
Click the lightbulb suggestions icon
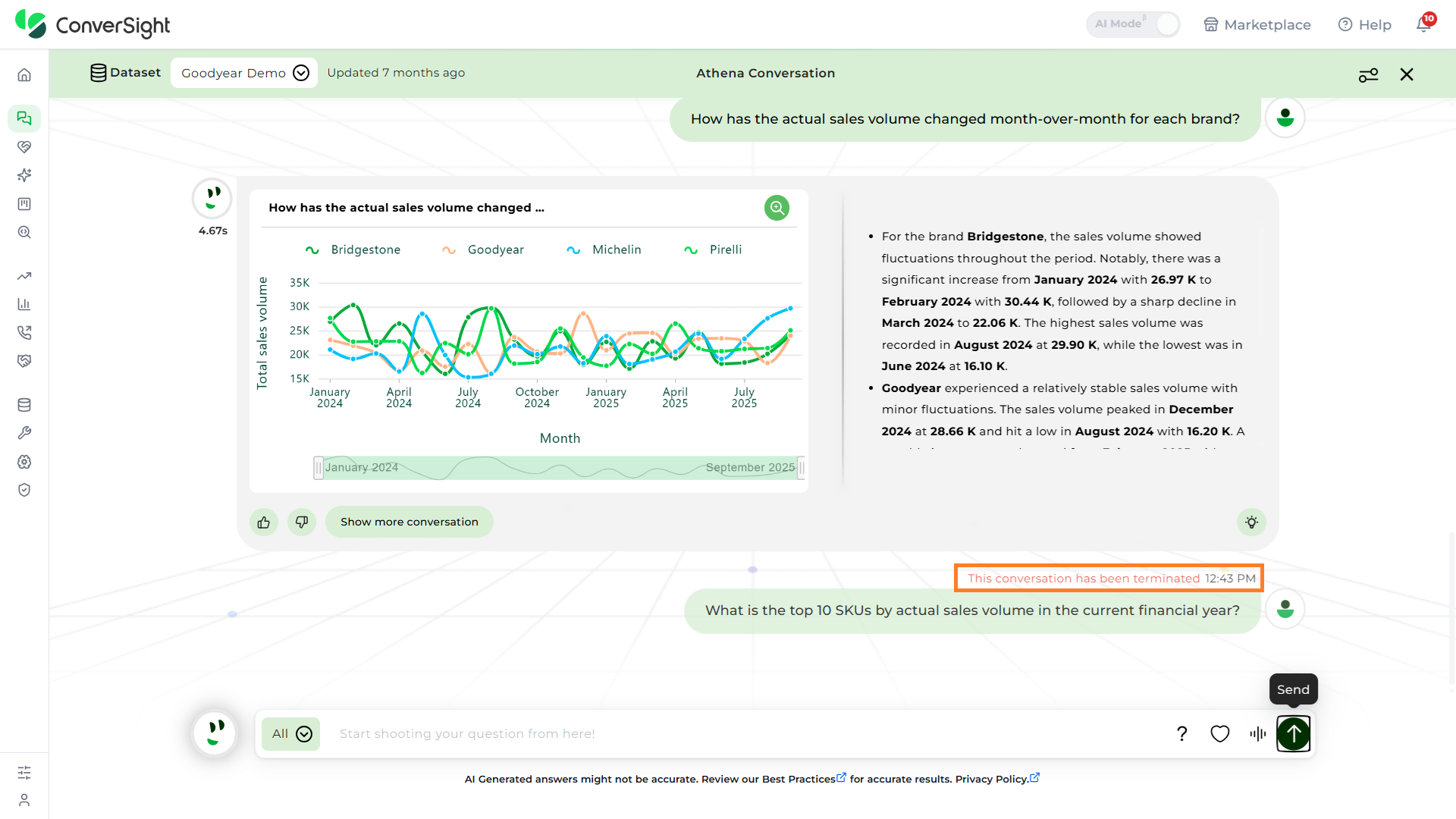point(1251,522)
